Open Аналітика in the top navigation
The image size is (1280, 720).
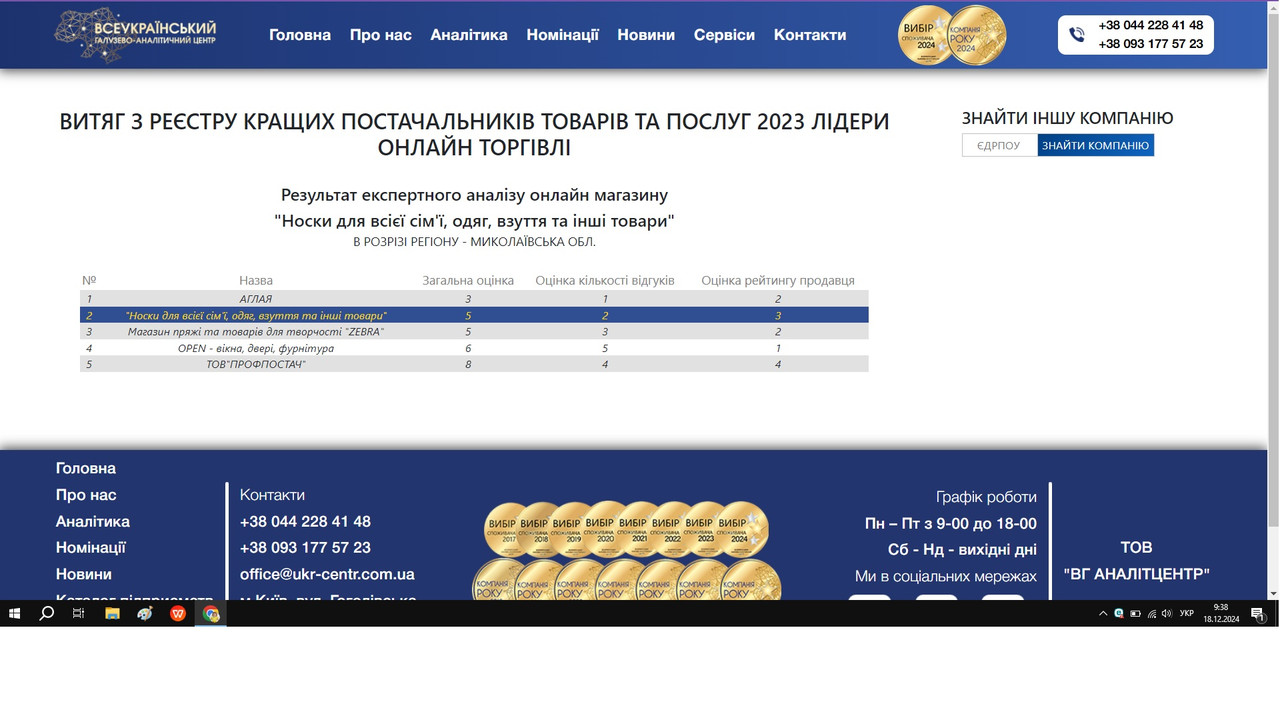[x=469, y=35]
